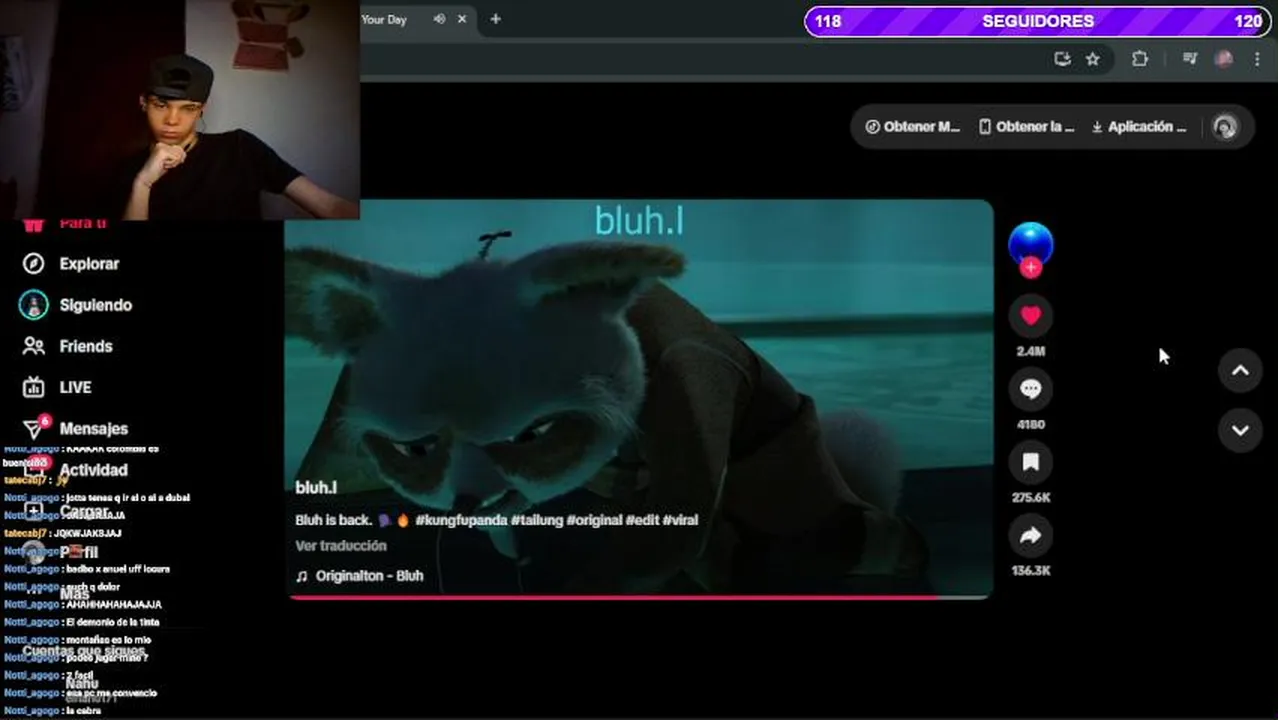1278x720 pixels.
Task: Click the #kungfupanda hashtag
Action: point(461,520)
